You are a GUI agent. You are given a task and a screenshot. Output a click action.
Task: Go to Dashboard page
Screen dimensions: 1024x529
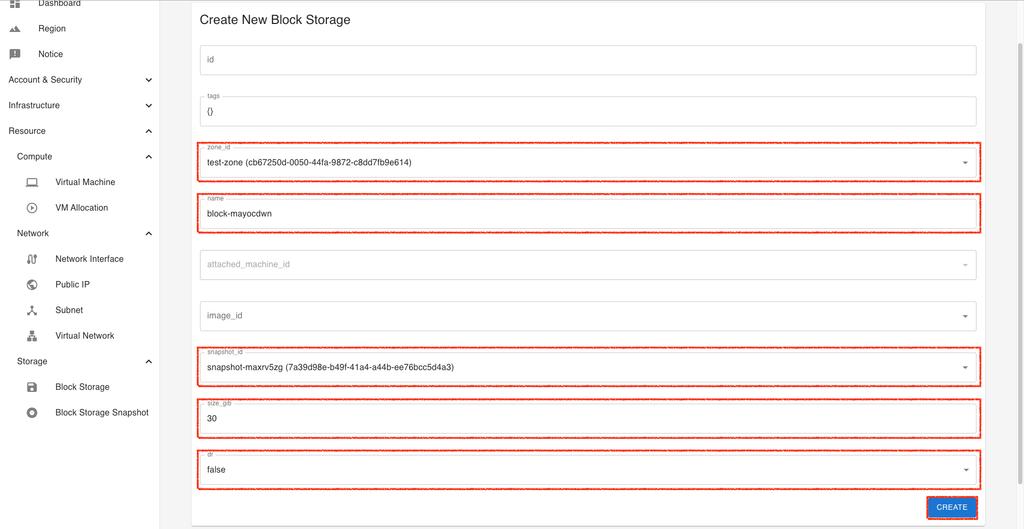click(x=59, y=4)
